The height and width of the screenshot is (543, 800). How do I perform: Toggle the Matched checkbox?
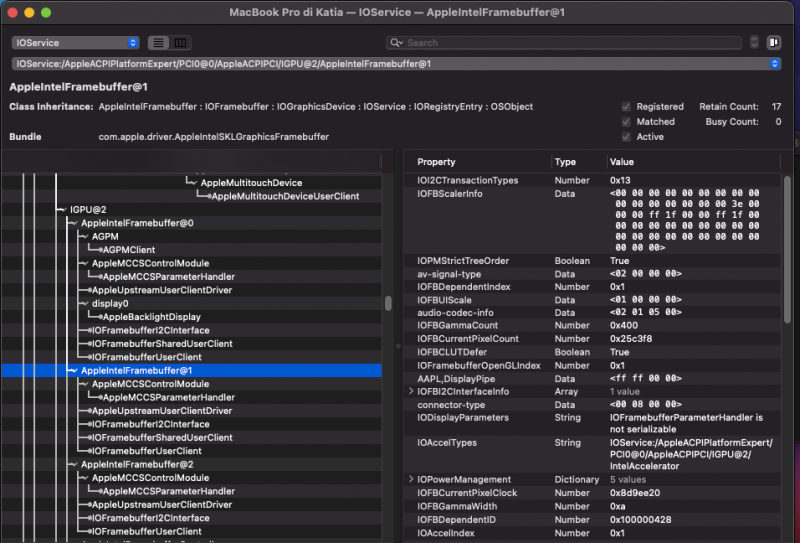tap(626, 122)
